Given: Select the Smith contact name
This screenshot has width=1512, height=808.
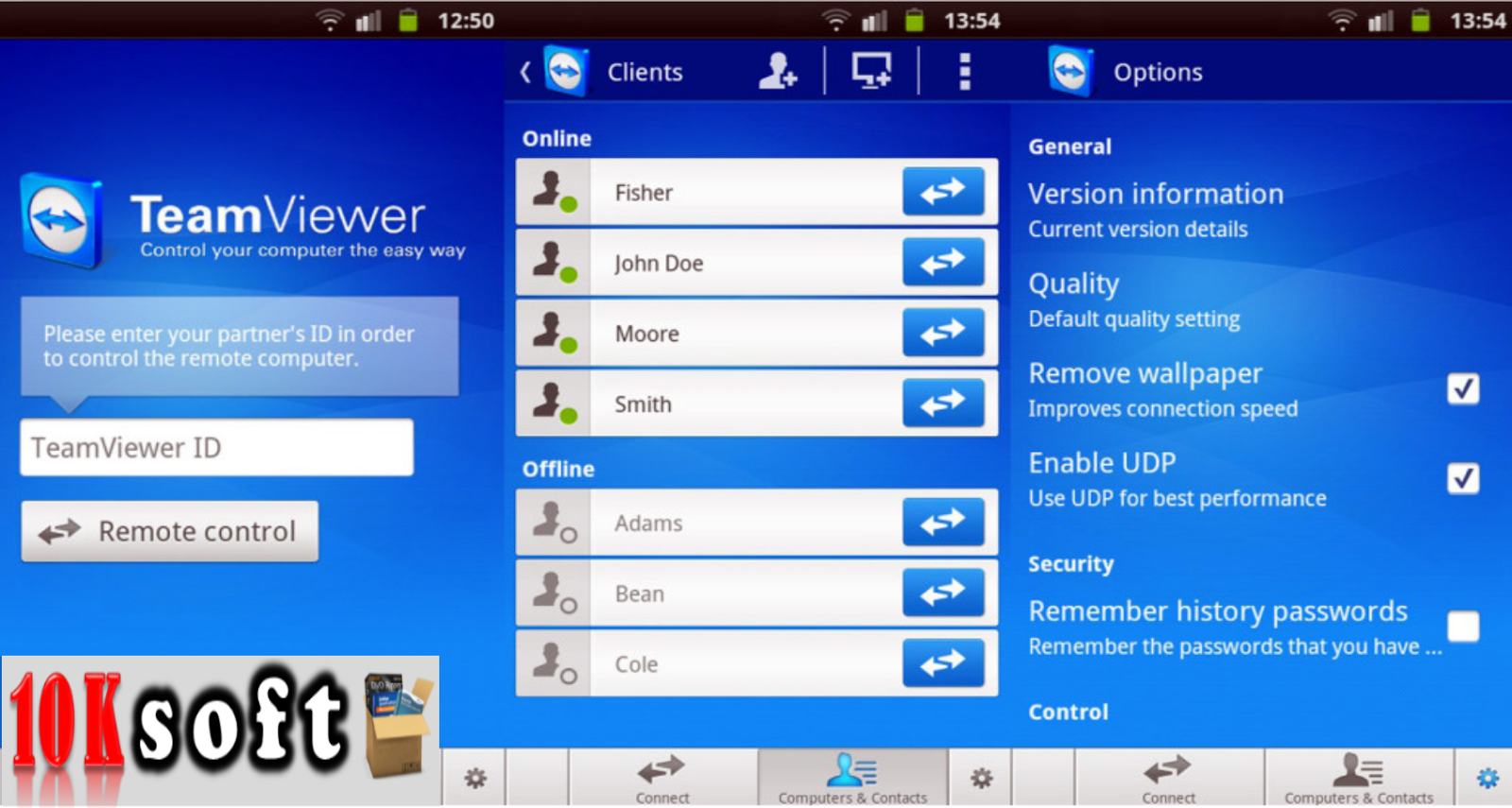Looking at the screenshot, I should click(x=644, y=404).
